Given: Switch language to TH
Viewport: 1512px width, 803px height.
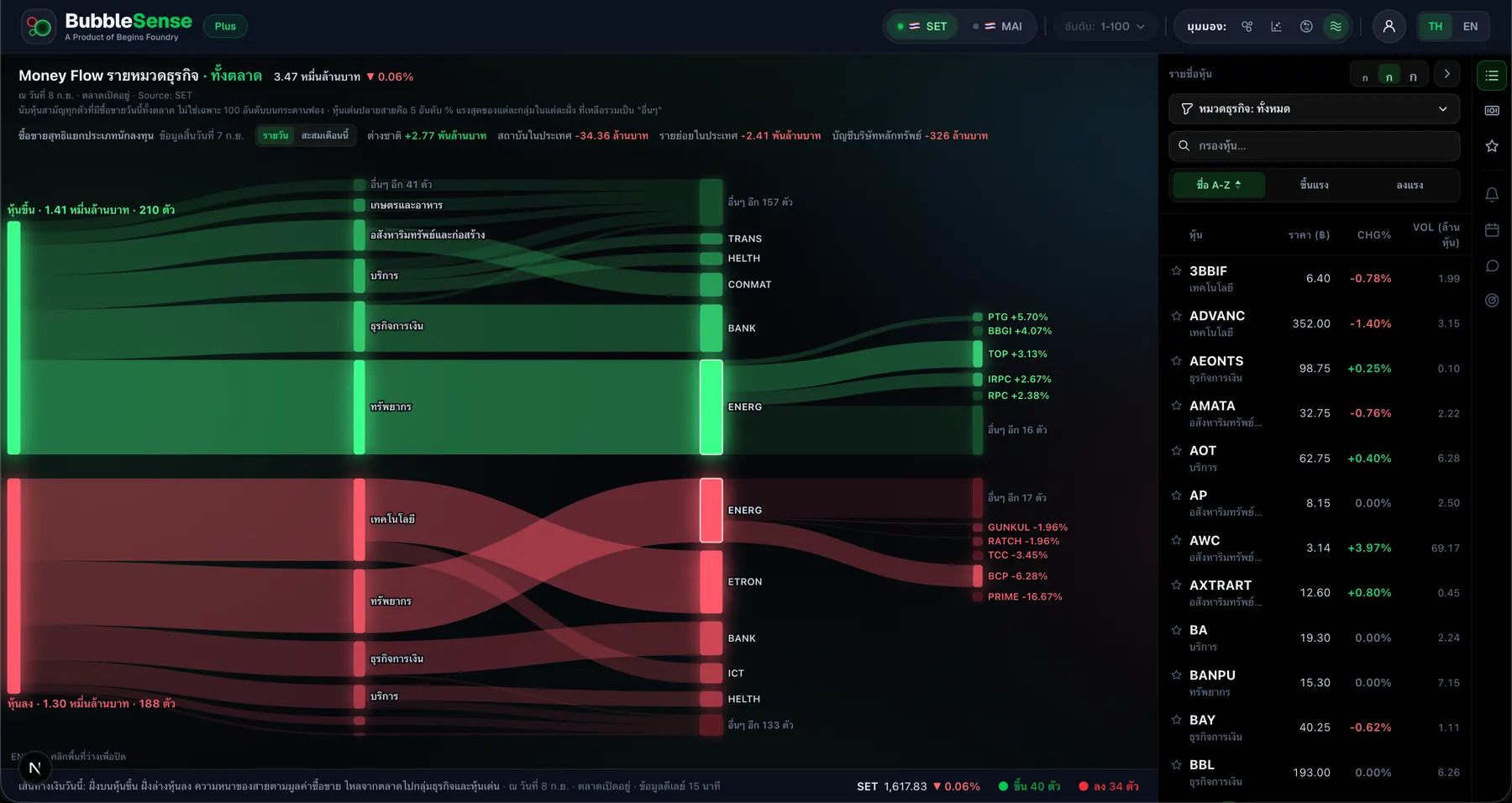Looking at the screenshot, I should click(1436, 27).
